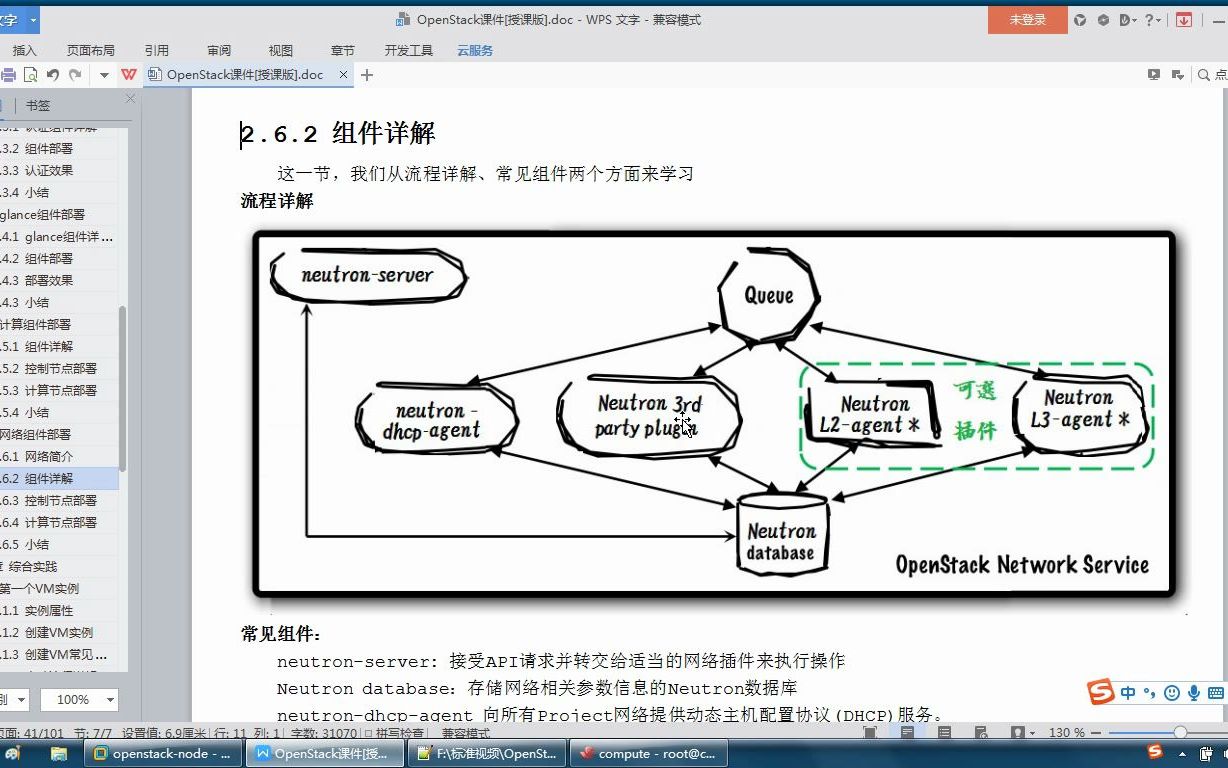Open the 100% zoom dropdown in pane

[110, 700]
